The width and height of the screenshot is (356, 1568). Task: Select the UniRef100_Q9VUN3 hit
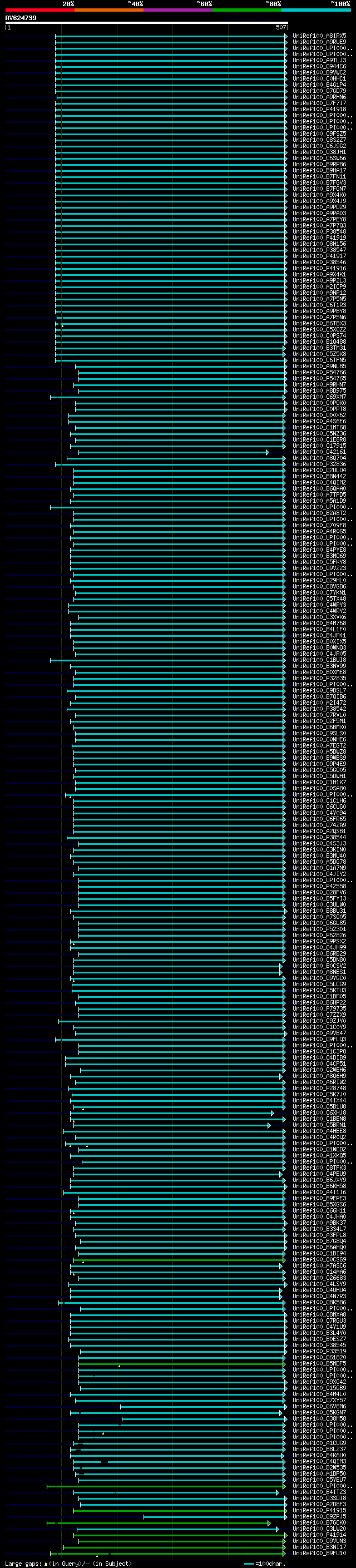tap(319, 1541)
